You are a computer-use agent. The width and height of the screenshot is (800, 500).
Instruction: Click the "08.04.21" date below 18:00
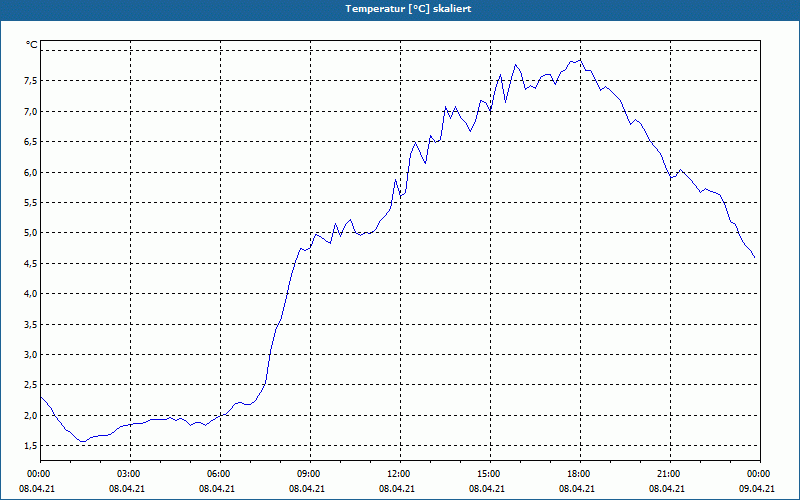point(577,488)
